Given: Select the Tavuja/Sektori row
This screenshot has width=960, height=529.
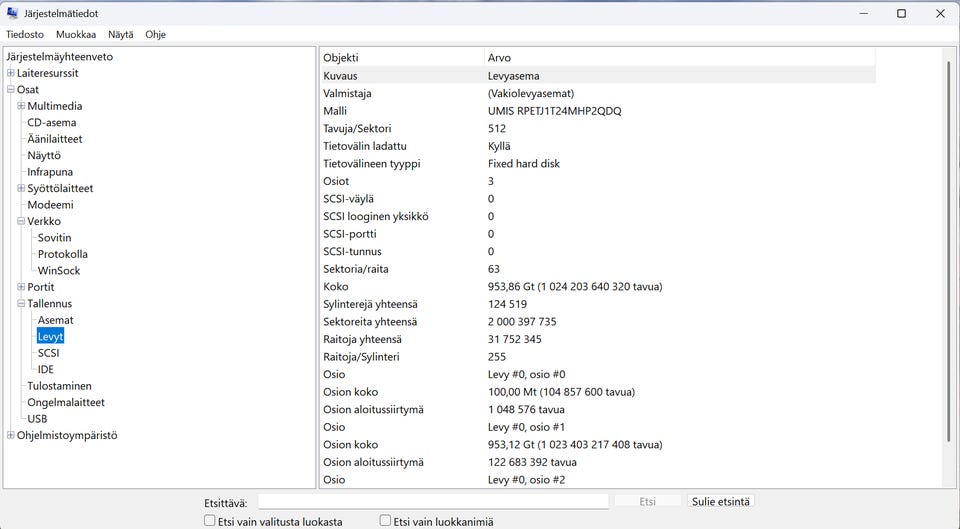Looking at the screenshot, I should click(x=598, y=129).
